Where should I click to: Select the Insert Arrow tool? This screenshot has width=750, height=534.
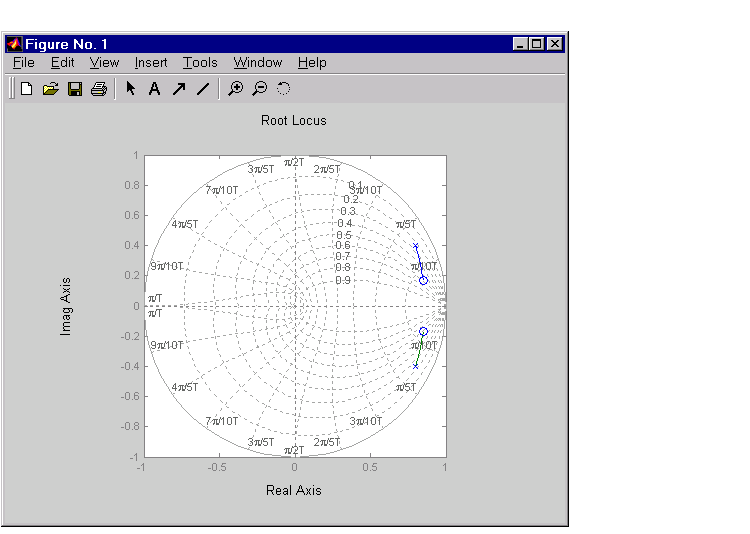pos(179,89)
